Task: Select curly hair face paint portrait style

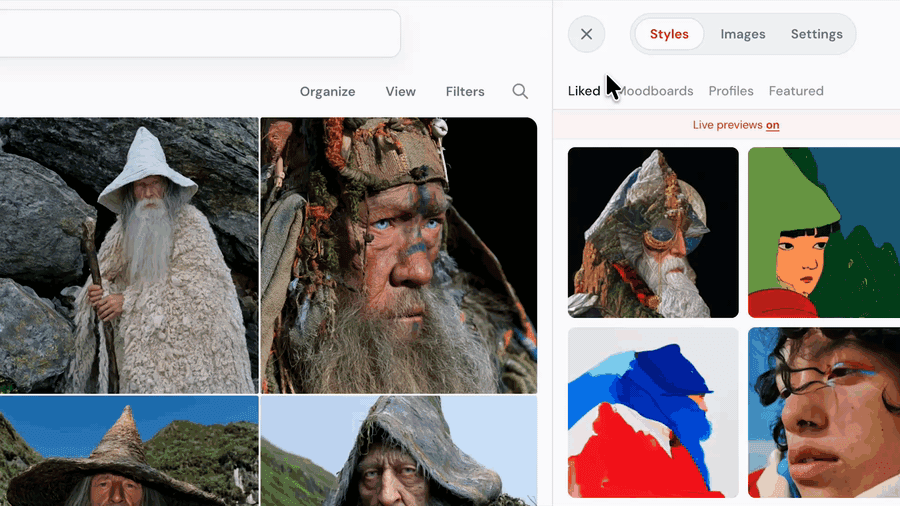Action: pos(824,412)
